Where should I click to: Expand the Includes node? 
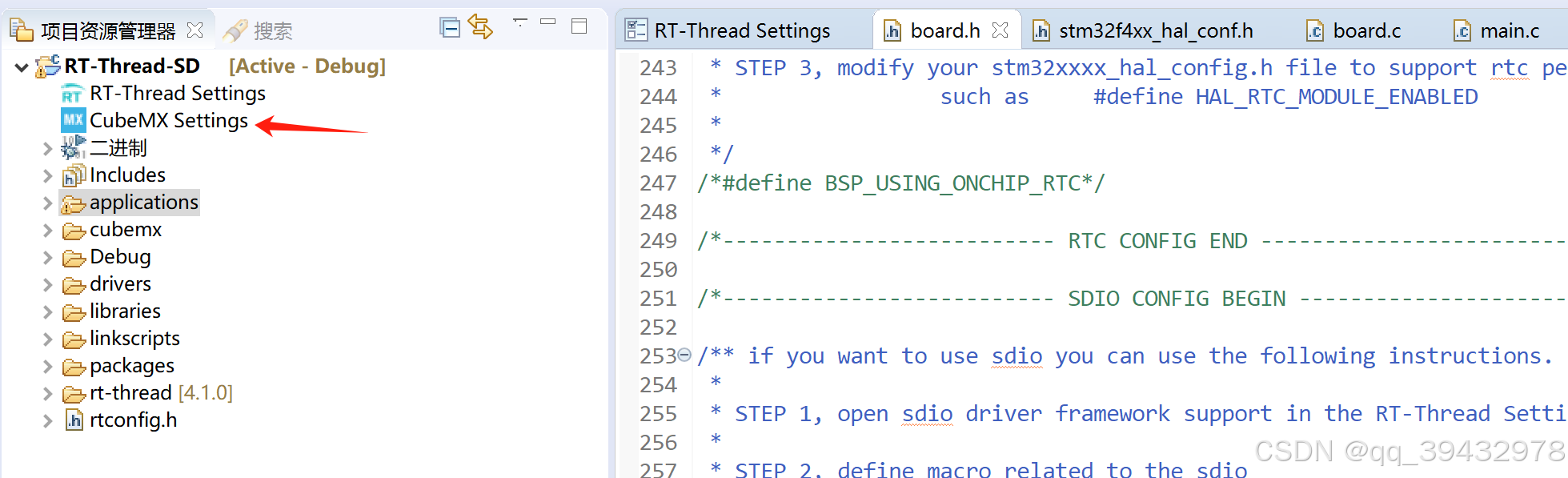(x=47, y=176)
